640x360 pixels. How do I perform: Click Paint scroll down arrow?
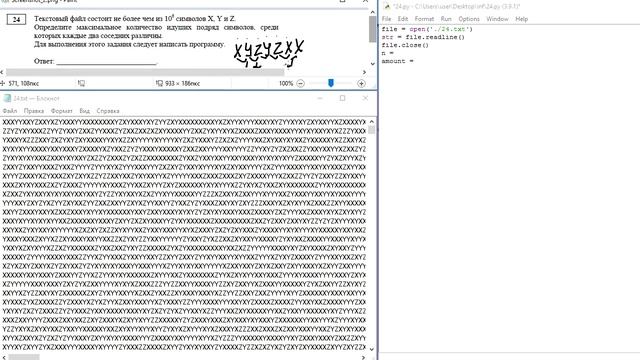tap(372, 64)
